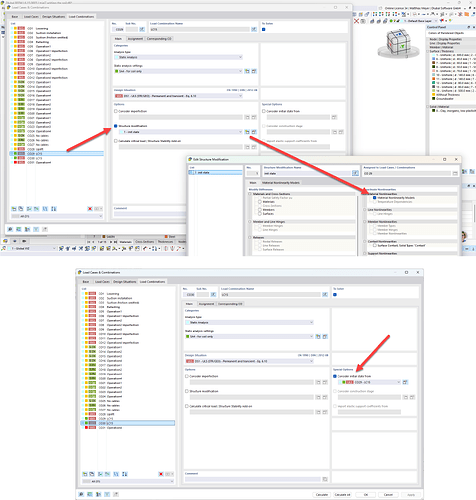Viewport: 476px width, 500px height.
Task: Select the highlighted CO29 row in the upper list
Action: coord(56,154)
